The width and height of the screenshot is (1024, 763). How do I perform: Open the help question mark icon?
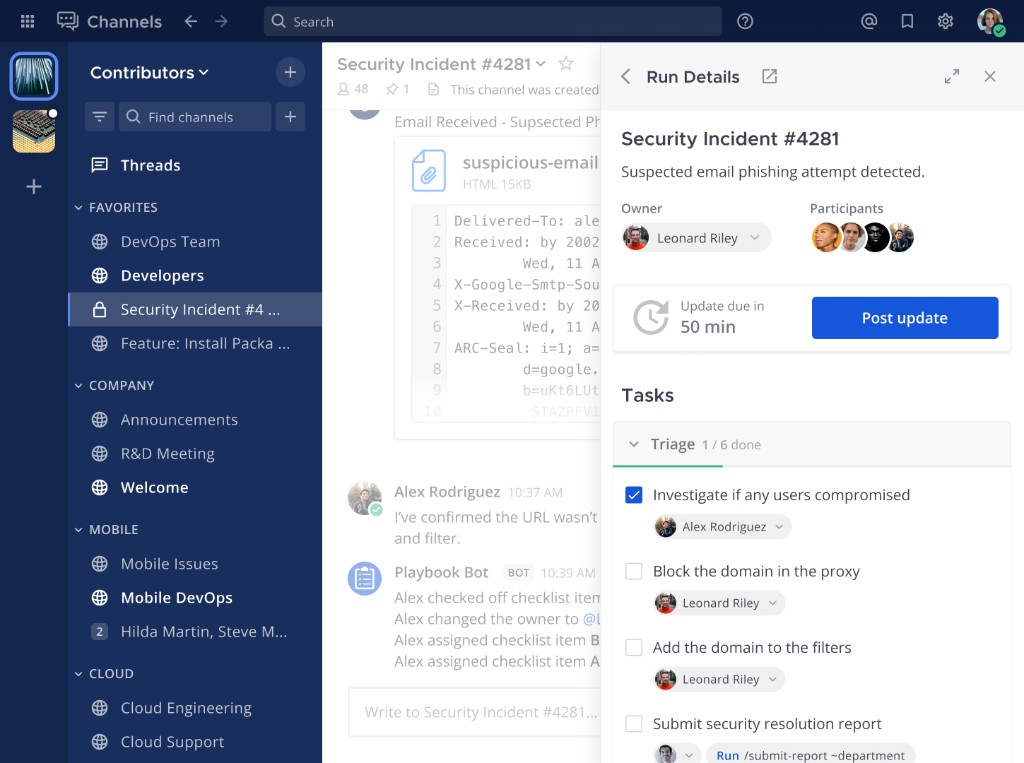pos(745,22)
